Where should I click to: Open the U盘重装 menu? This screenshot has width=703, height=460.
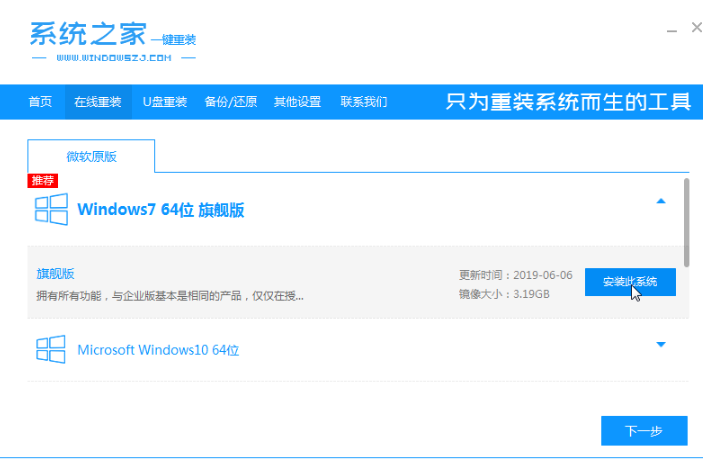[163, 102]
